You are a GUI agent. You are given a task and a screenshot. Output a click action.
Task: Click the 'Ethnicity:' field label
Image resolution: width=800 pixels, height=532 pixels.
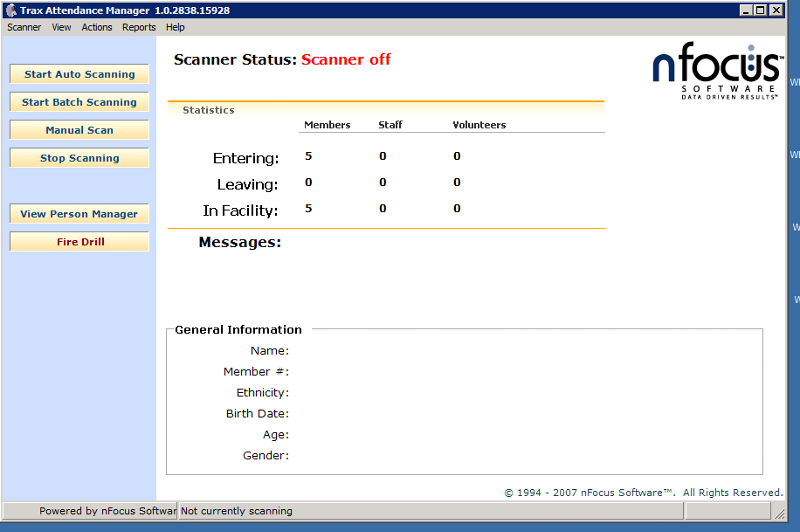[x=262, y=393]
